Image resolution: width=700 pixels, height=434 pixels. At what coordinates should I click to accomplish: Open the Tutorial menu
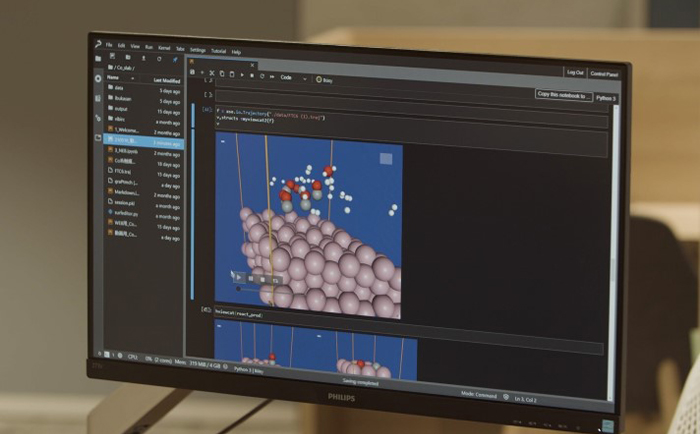click(218, 51)
